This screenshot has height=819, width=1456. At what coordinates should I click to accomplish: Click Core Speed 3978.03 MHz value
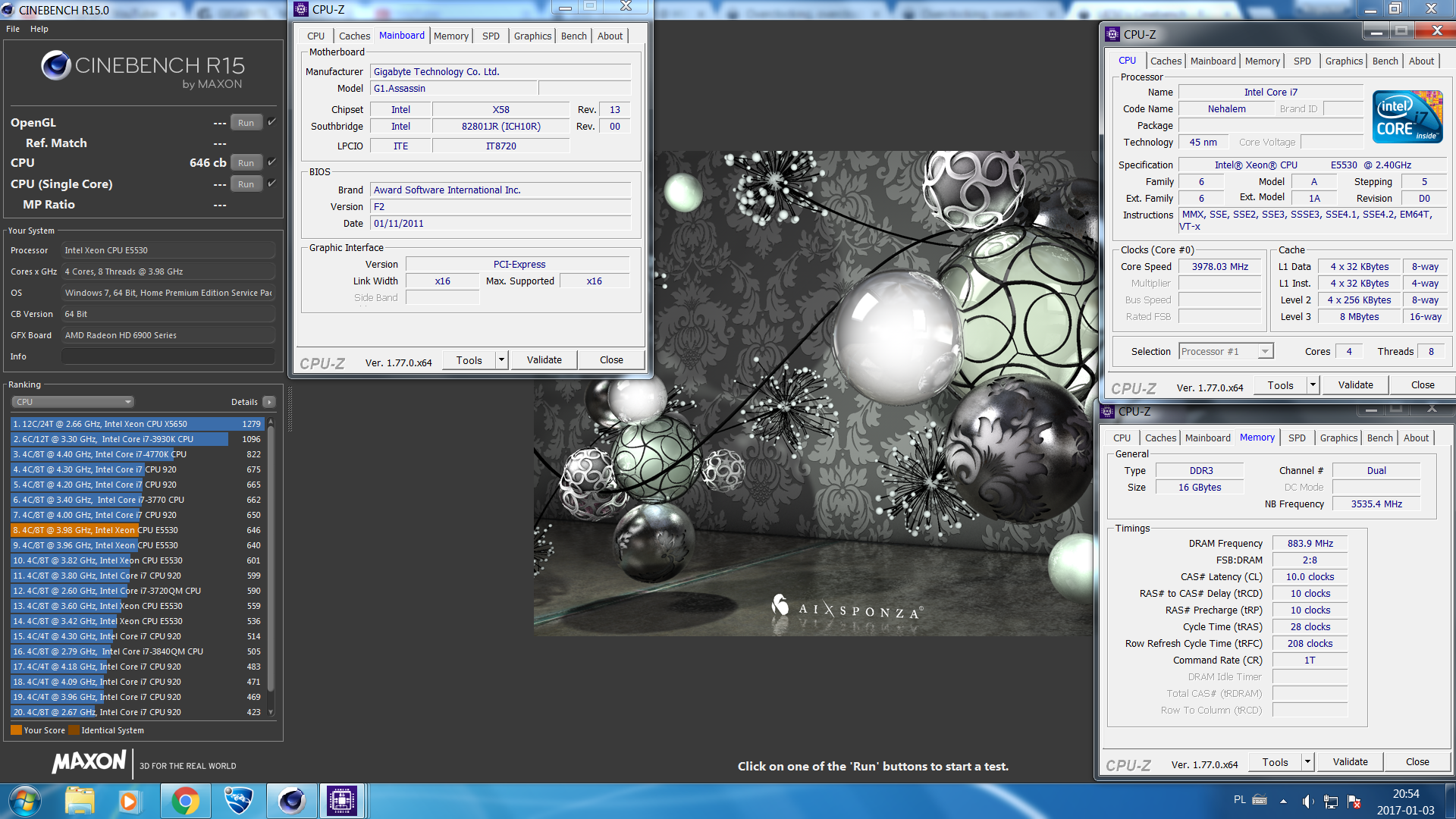(1219, 267)
